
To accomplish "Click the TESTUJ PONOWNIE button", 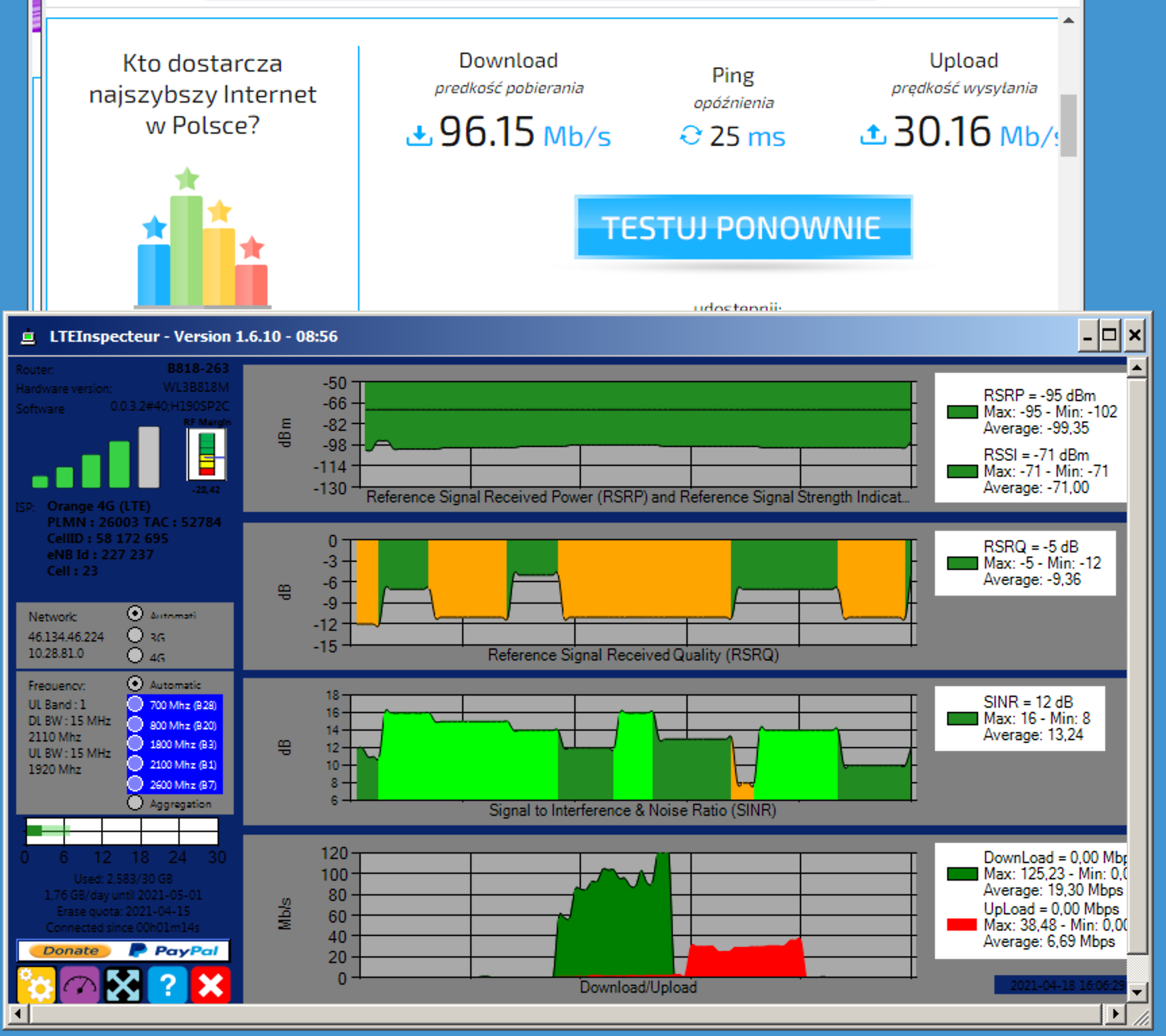I will [x=743, y=228].
